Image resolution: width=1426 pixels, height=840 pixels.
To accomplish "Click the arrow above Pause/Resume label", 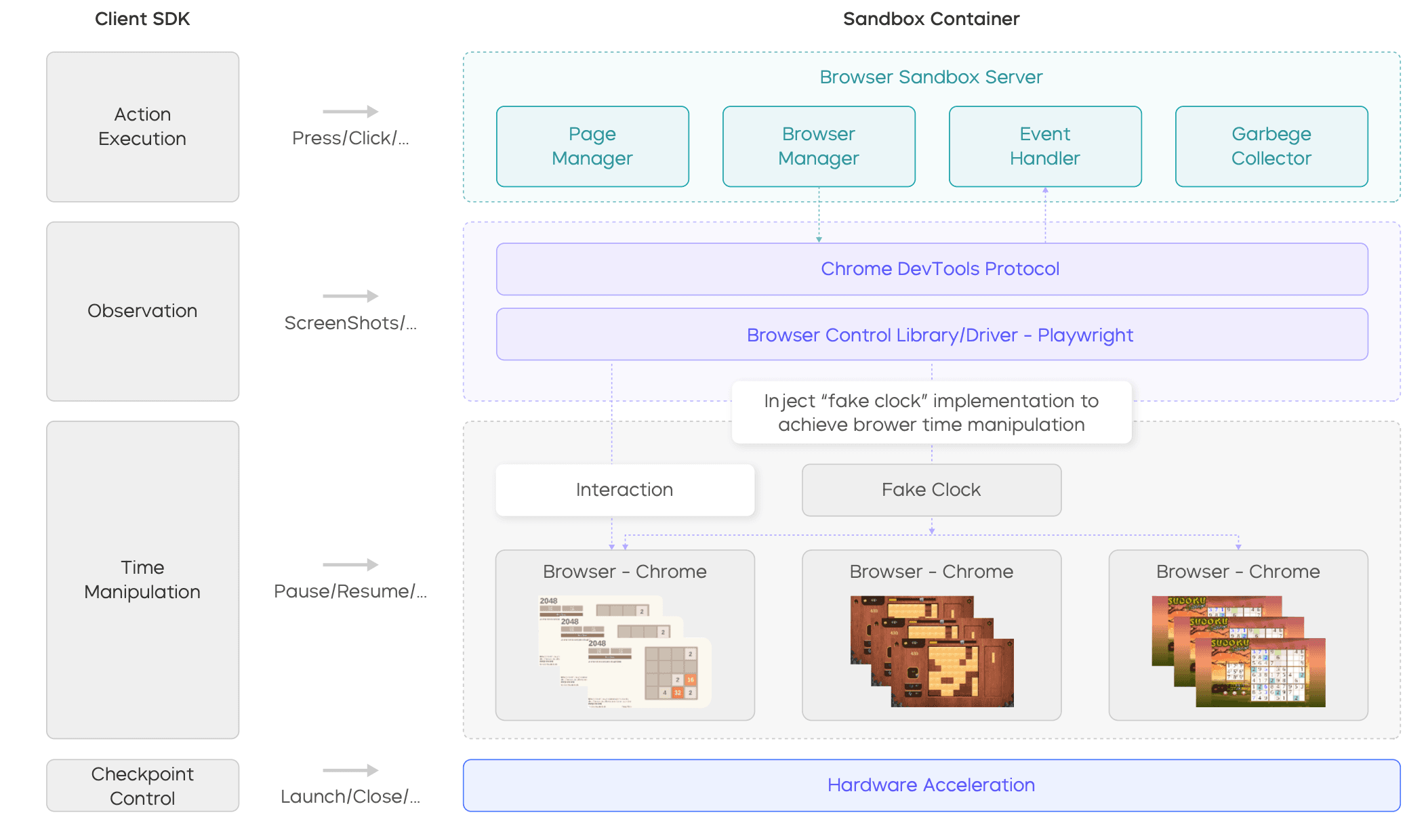I will click(x=350, y=564).
